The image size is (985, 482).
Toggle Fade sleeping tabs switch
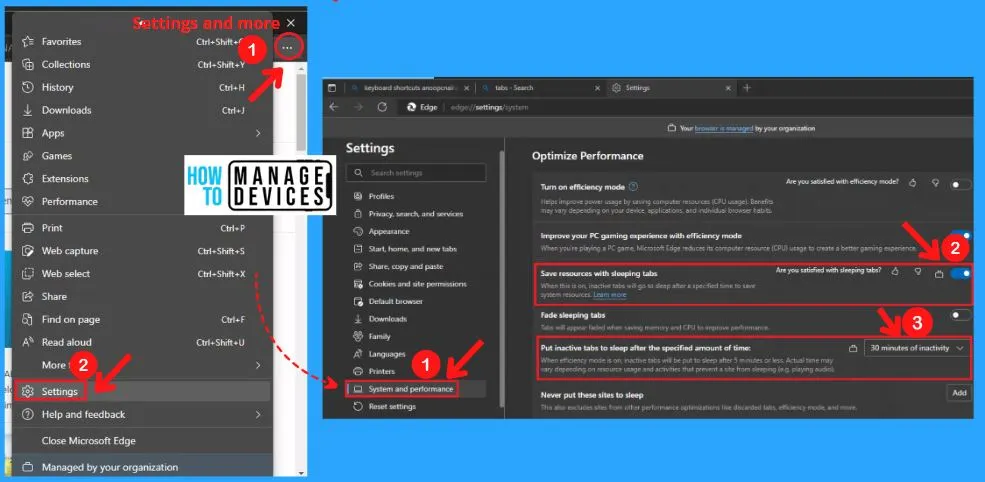pyautogui.click(x=961, y=315)
